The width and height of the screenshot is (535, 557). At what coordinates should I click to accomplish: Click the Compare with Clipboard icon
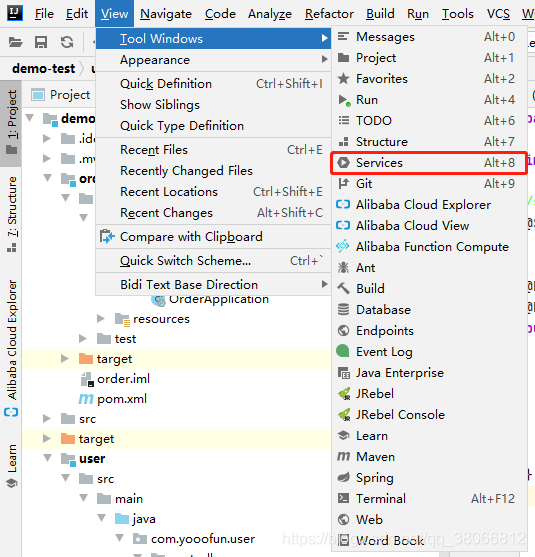[x=107, y=237]
